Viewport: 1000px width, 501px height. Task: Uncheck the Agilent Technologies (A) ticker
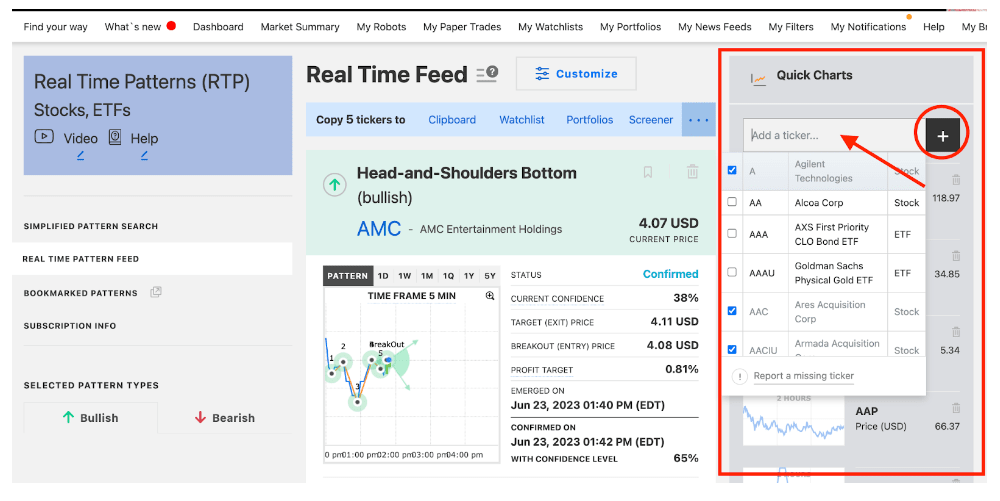coord(732,170)
